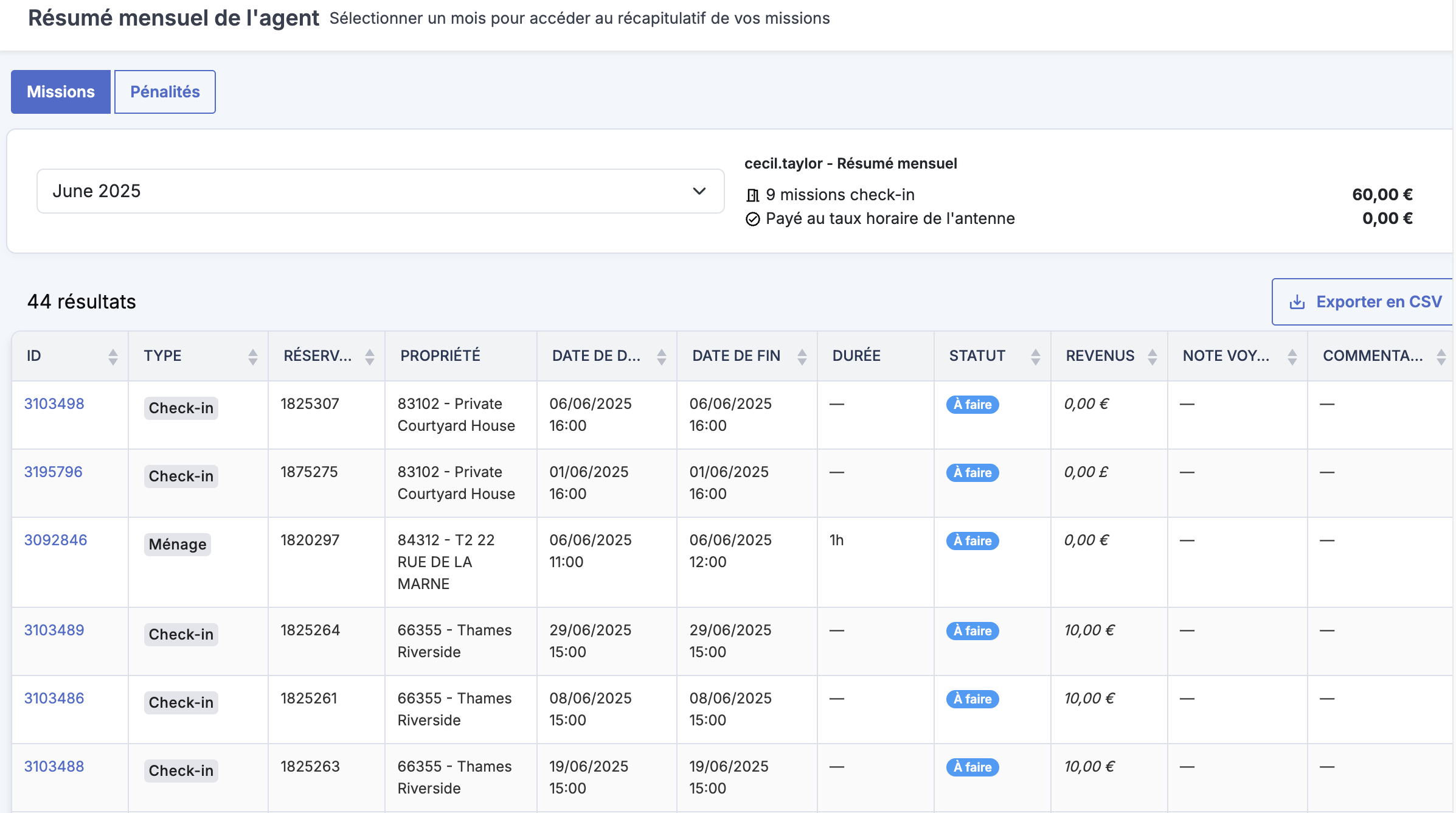
Task: Sort by REVENUS column arrows
Action: [x=1153, y=357]
